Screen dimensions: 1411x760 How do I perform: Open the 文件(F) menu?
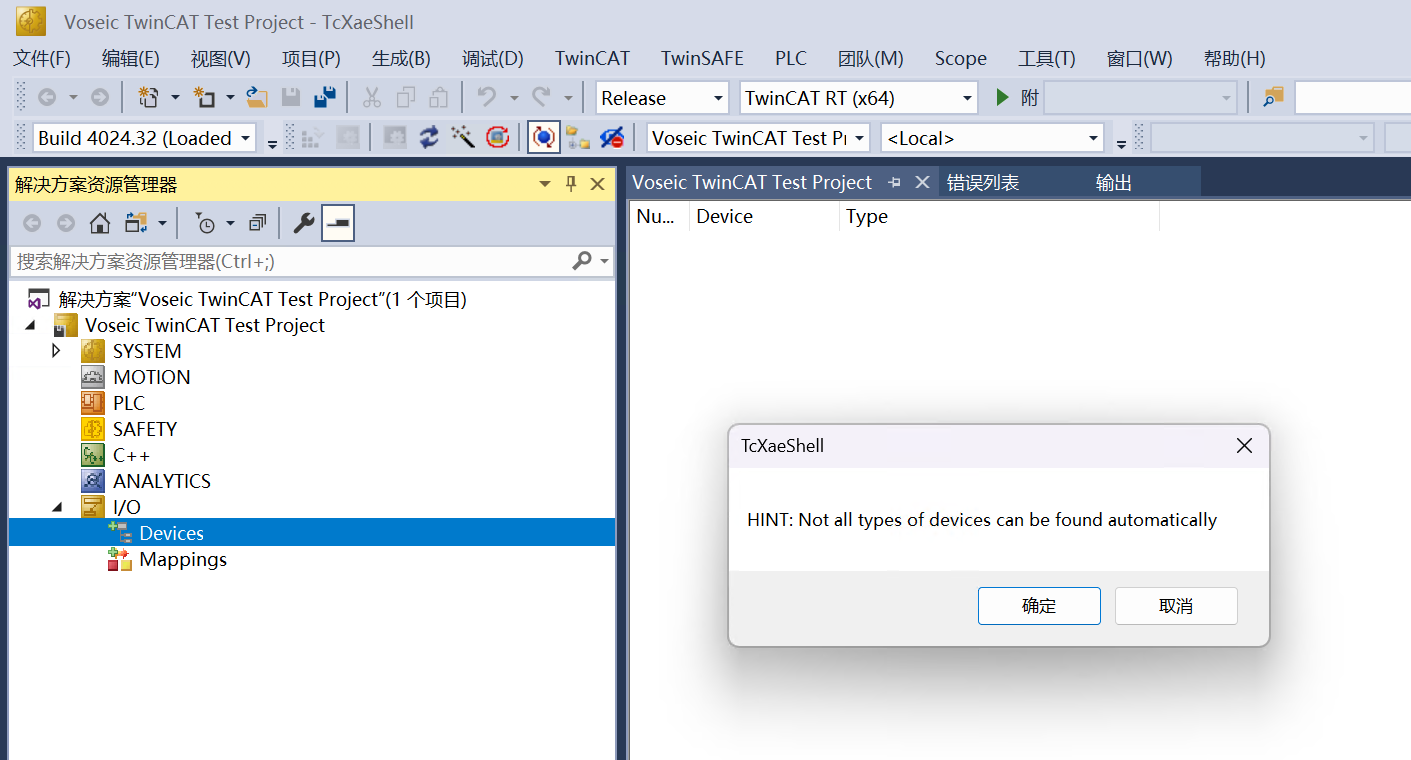click(x=42, y=58)
